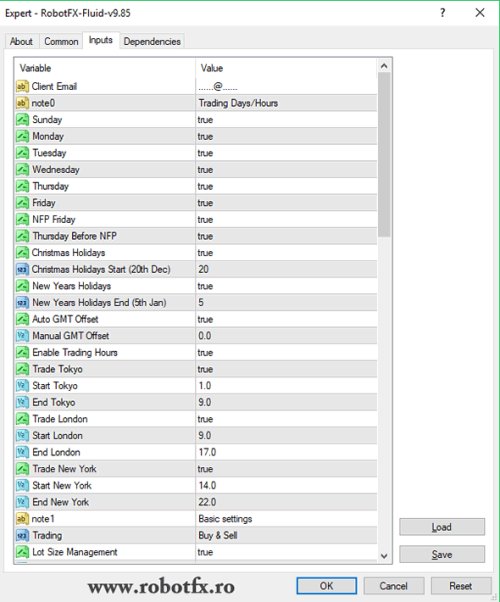
Task: Click integer icon beside New Years Holidays End
Action: tap(22, 303)
